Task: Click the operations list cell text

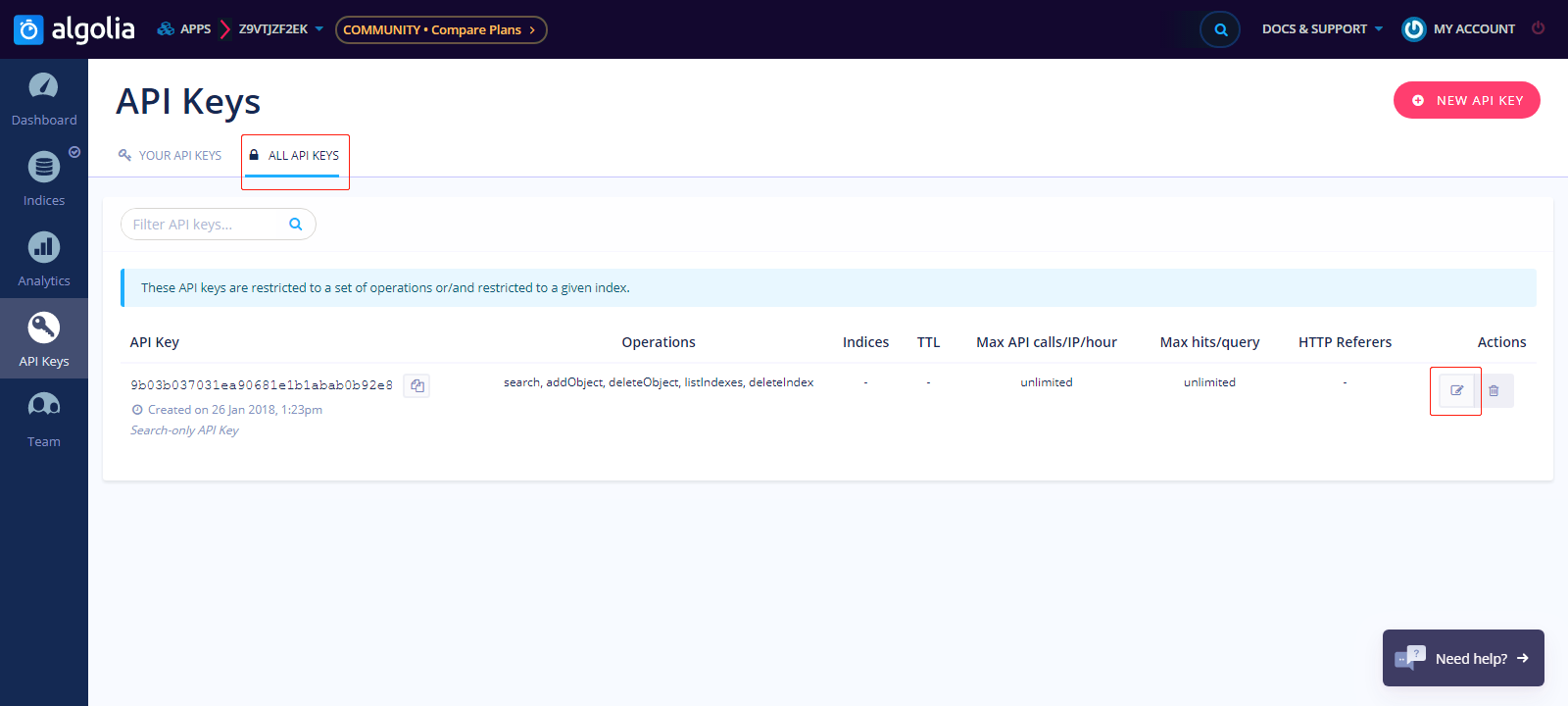Action: (x=659, y=382)
